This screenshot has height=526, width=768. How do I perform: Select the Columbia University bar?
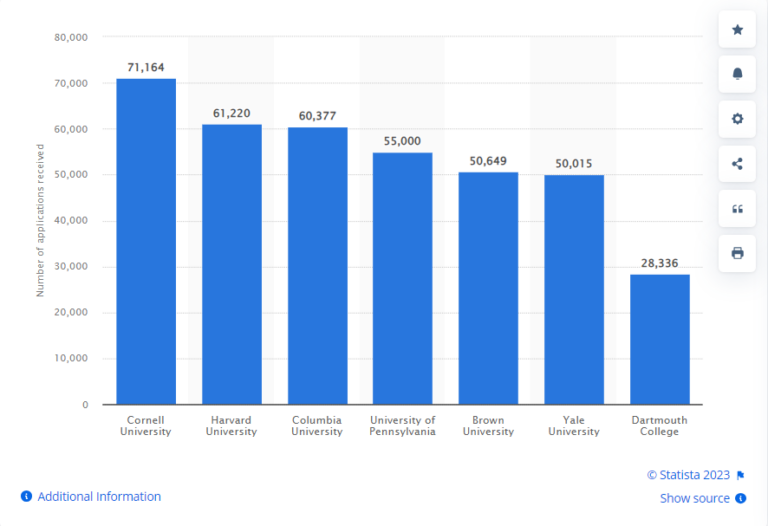[317, 266]
